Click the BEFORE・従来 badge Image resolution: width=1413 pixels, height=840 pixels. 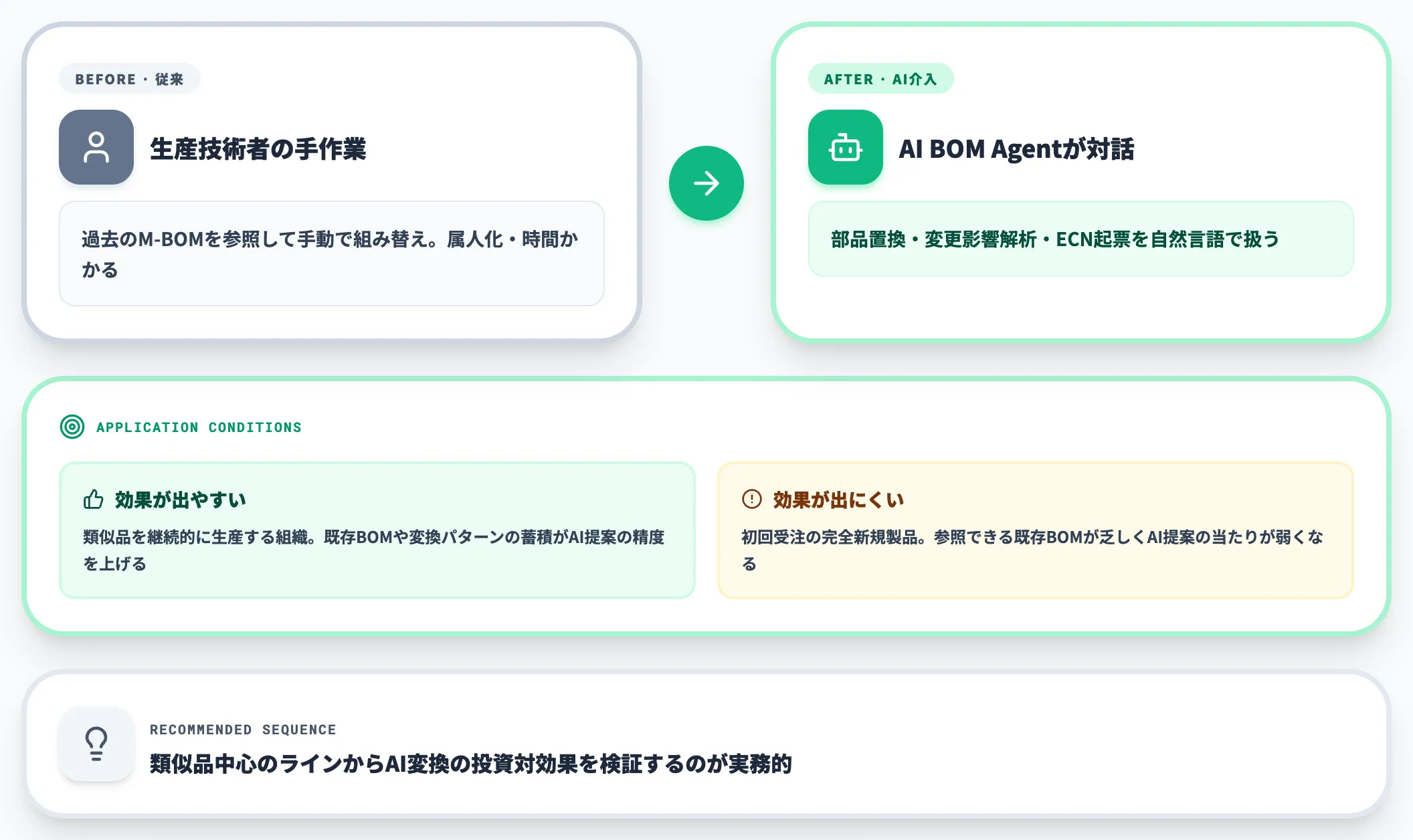[130, 79]
